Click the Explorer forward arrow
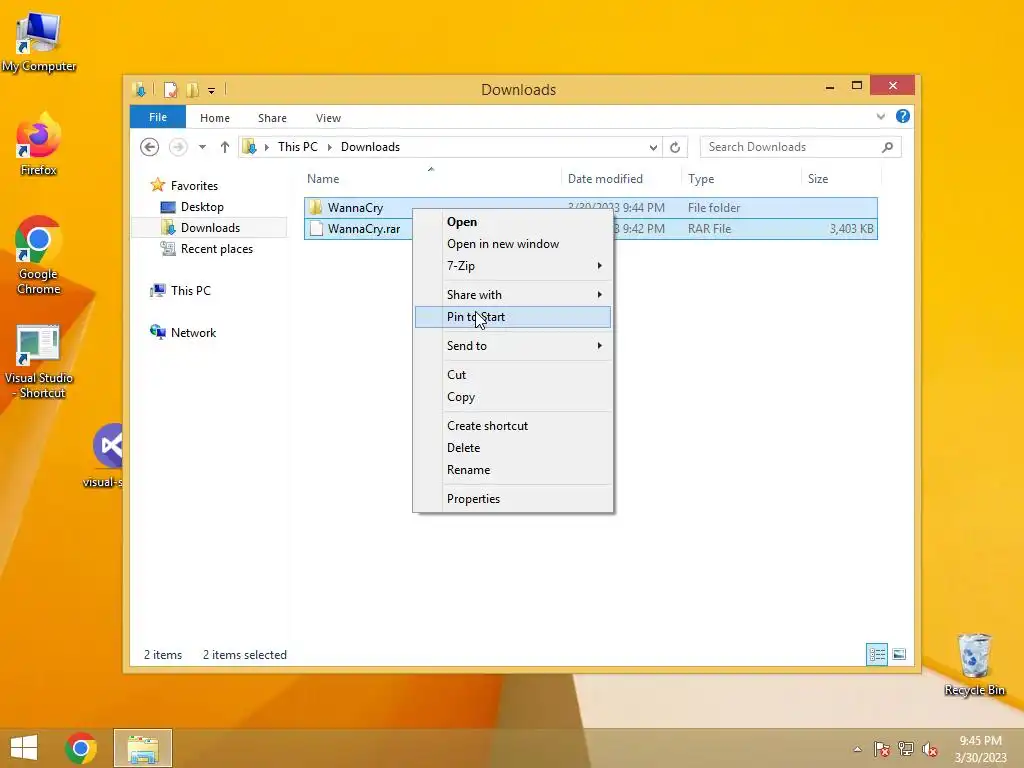The width and height of the screenshot is (1024, 768). click(178, 147)
